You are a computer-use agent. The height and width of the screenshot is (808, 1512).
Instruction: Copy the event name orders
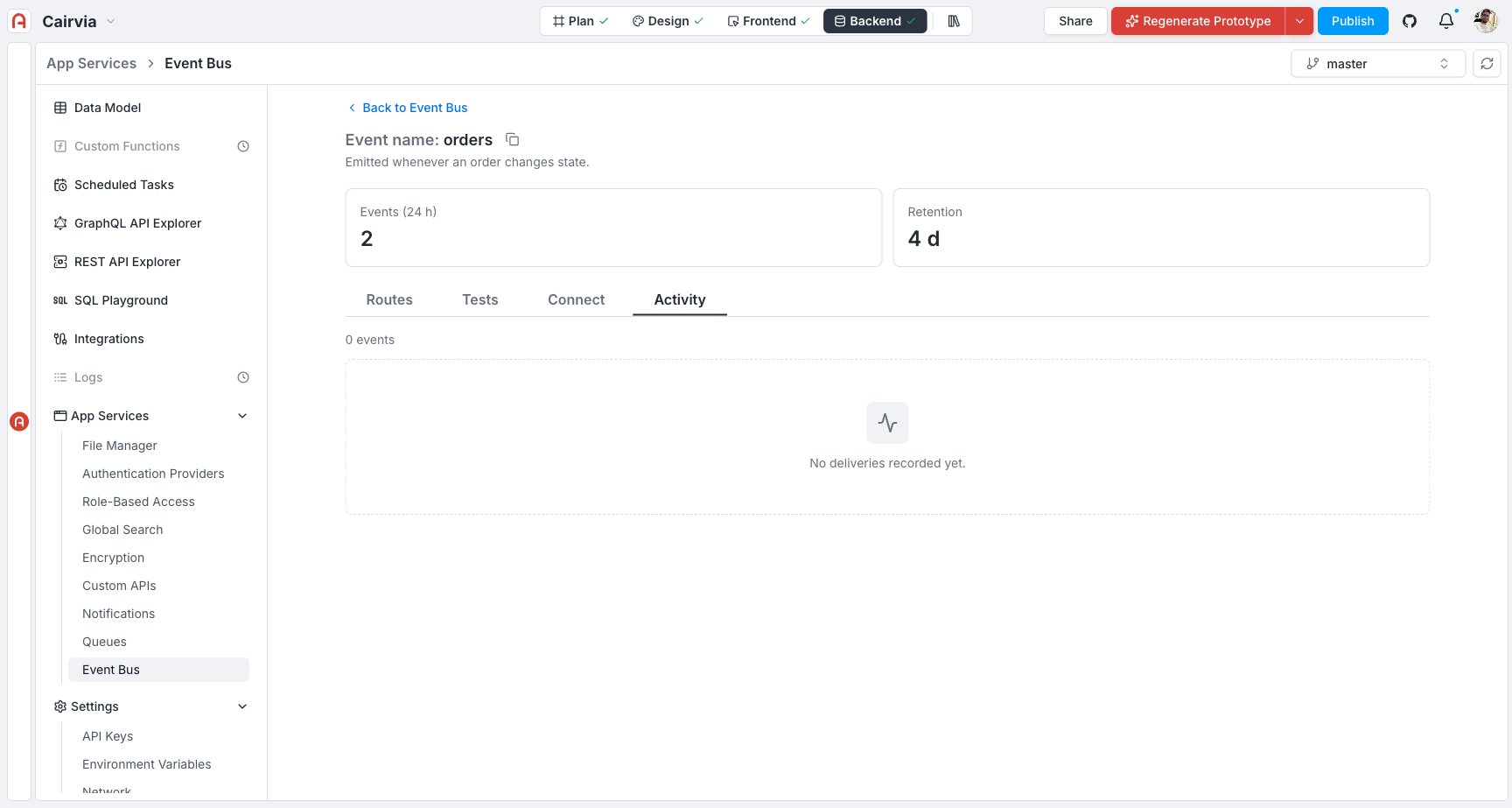click(513, 140)
